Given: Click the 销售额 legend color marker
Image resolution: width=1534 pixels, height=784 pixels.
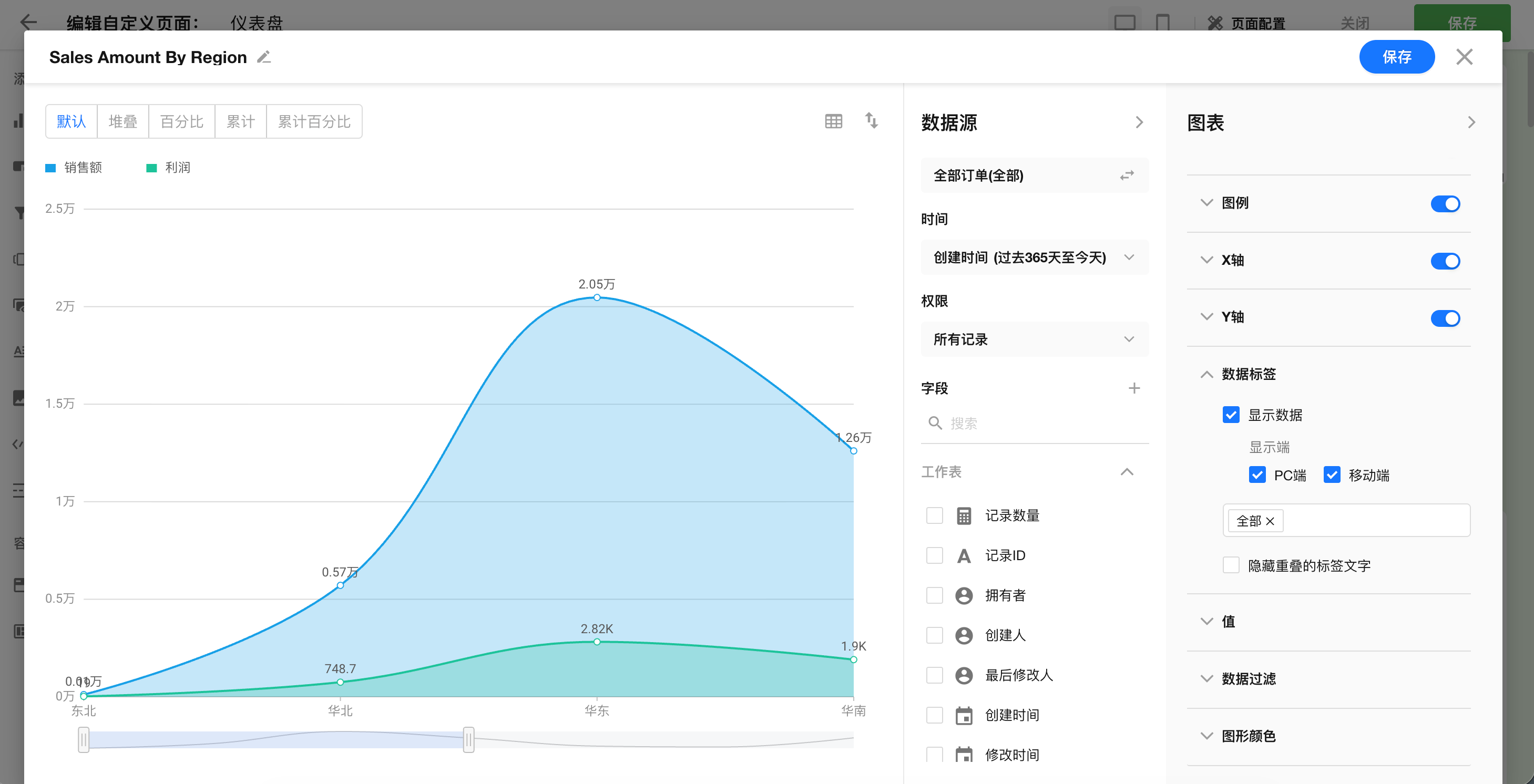Looking at the screenshot, I should (x=50, y=168).
